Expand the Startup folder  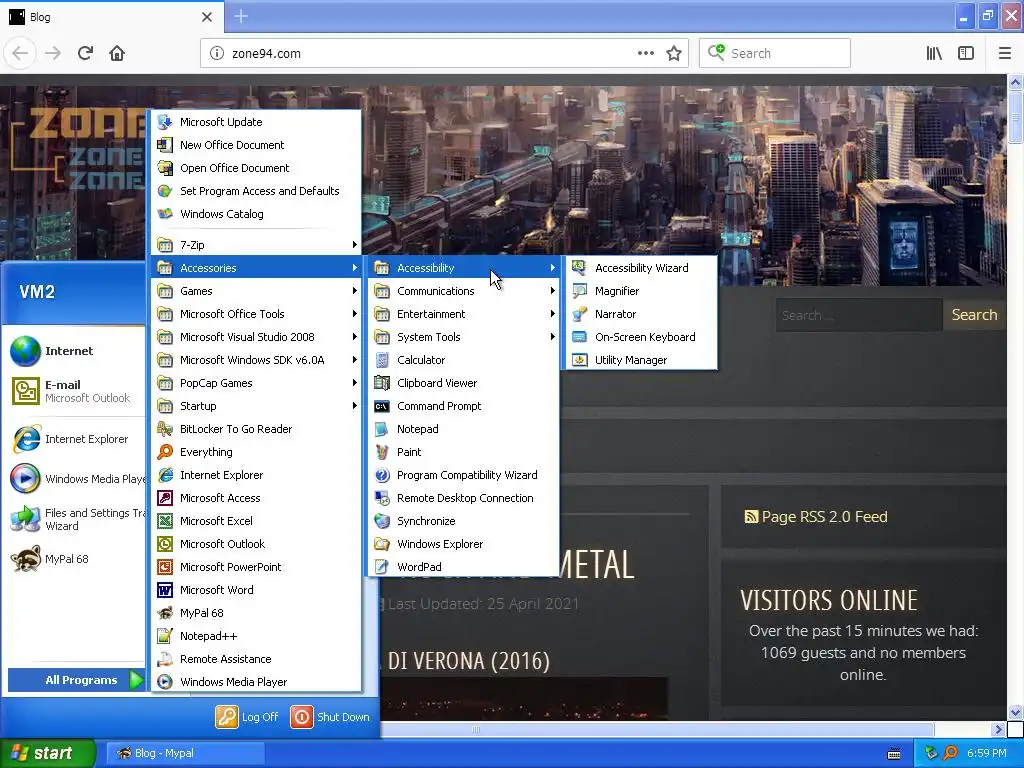click(x=256, y=406)
